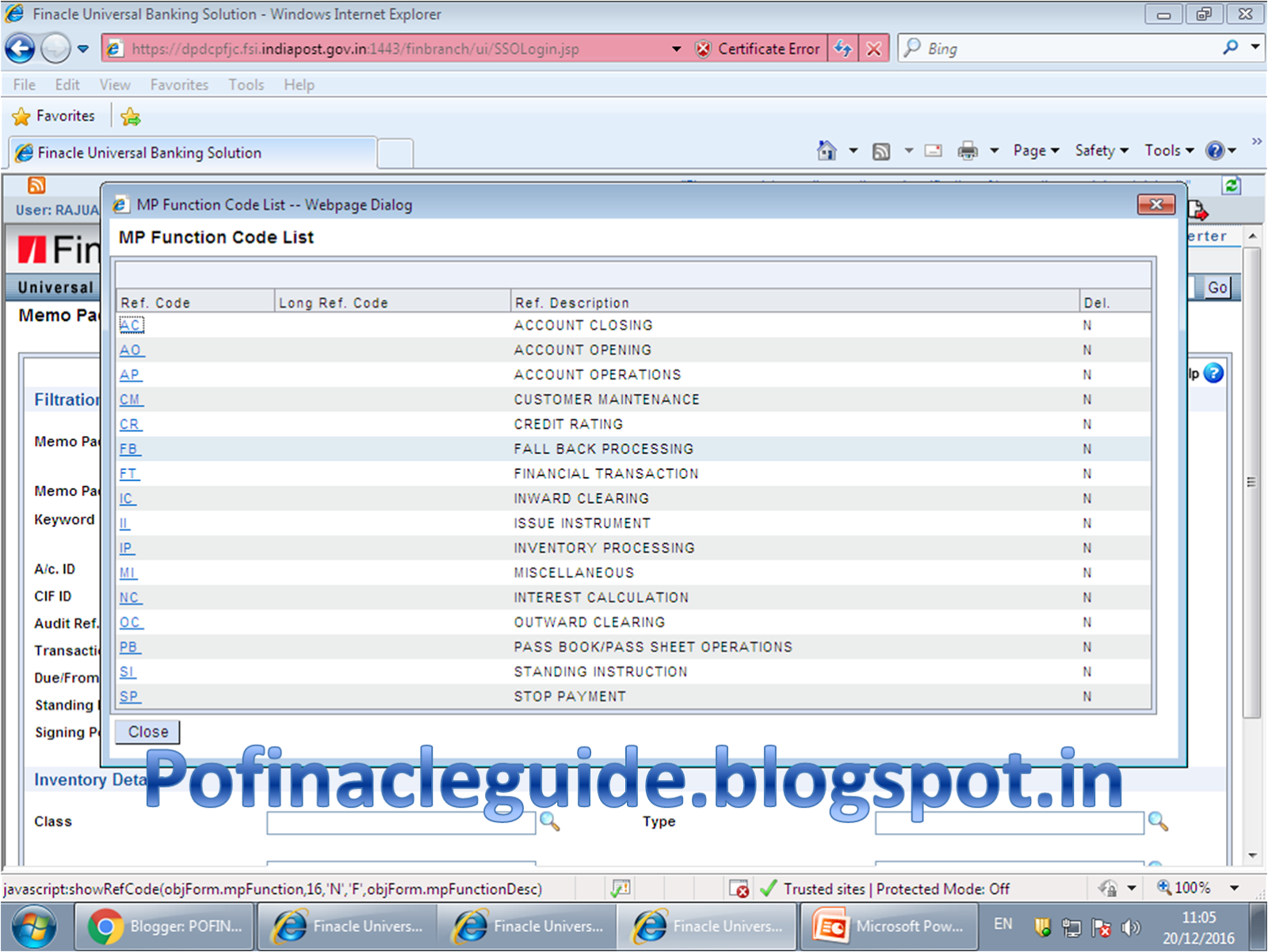
Task: Click the Favorites star icon
Action: 21,116
